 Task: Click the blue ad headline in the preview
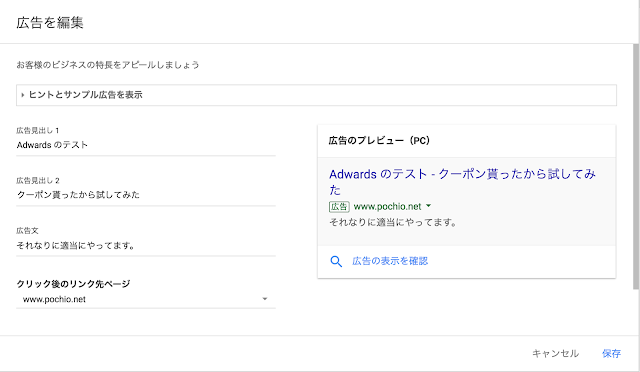(x=462, y=182)
